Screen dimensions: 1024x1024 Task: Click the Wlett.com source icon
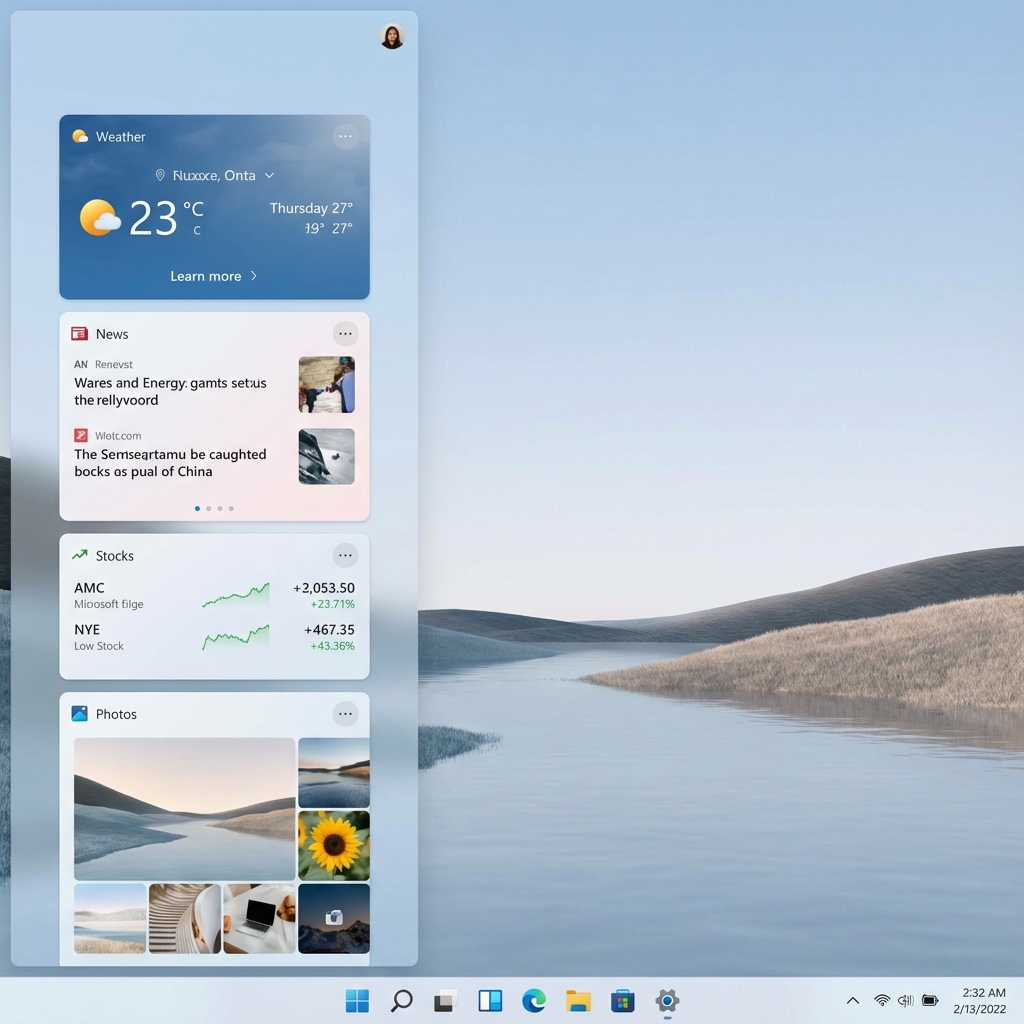pyautogui.click(x=80, y=435)
